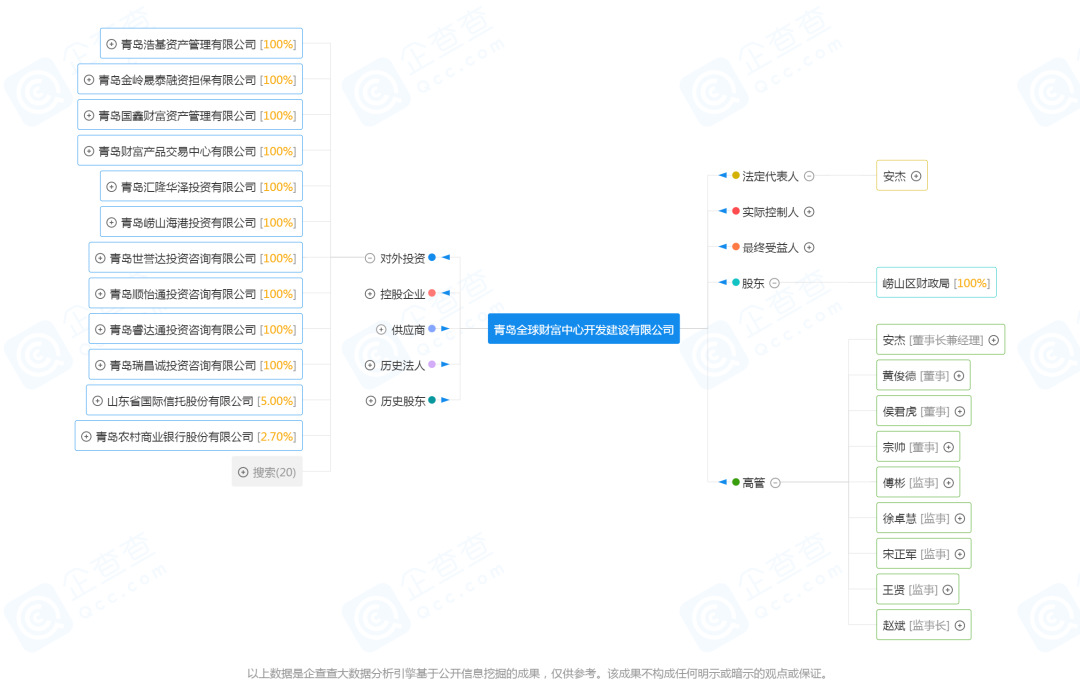Click the 历史股东 label
This screenshot has height=696, width=1080.
(403, 401)
